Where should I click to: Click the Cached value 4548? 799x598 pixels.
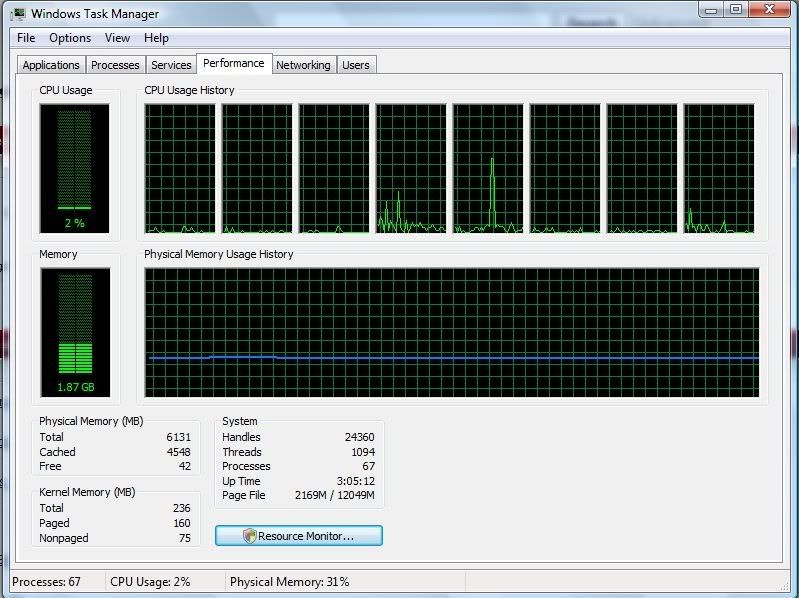pos(178,452)
